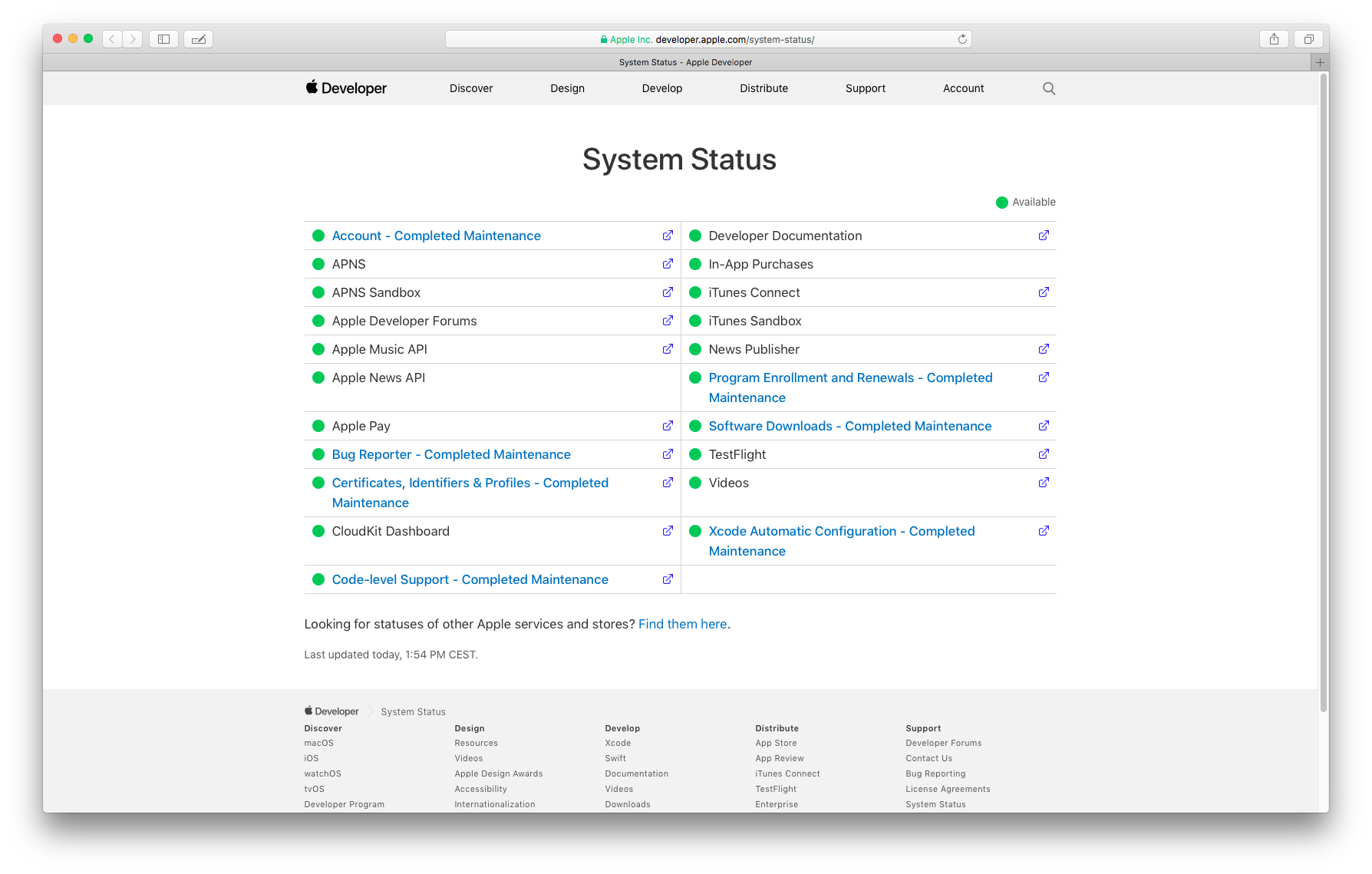This screenshot has height=874, width=1372.
Task: Open the search magnifier in Developer nav
Action: point(1049,88)
